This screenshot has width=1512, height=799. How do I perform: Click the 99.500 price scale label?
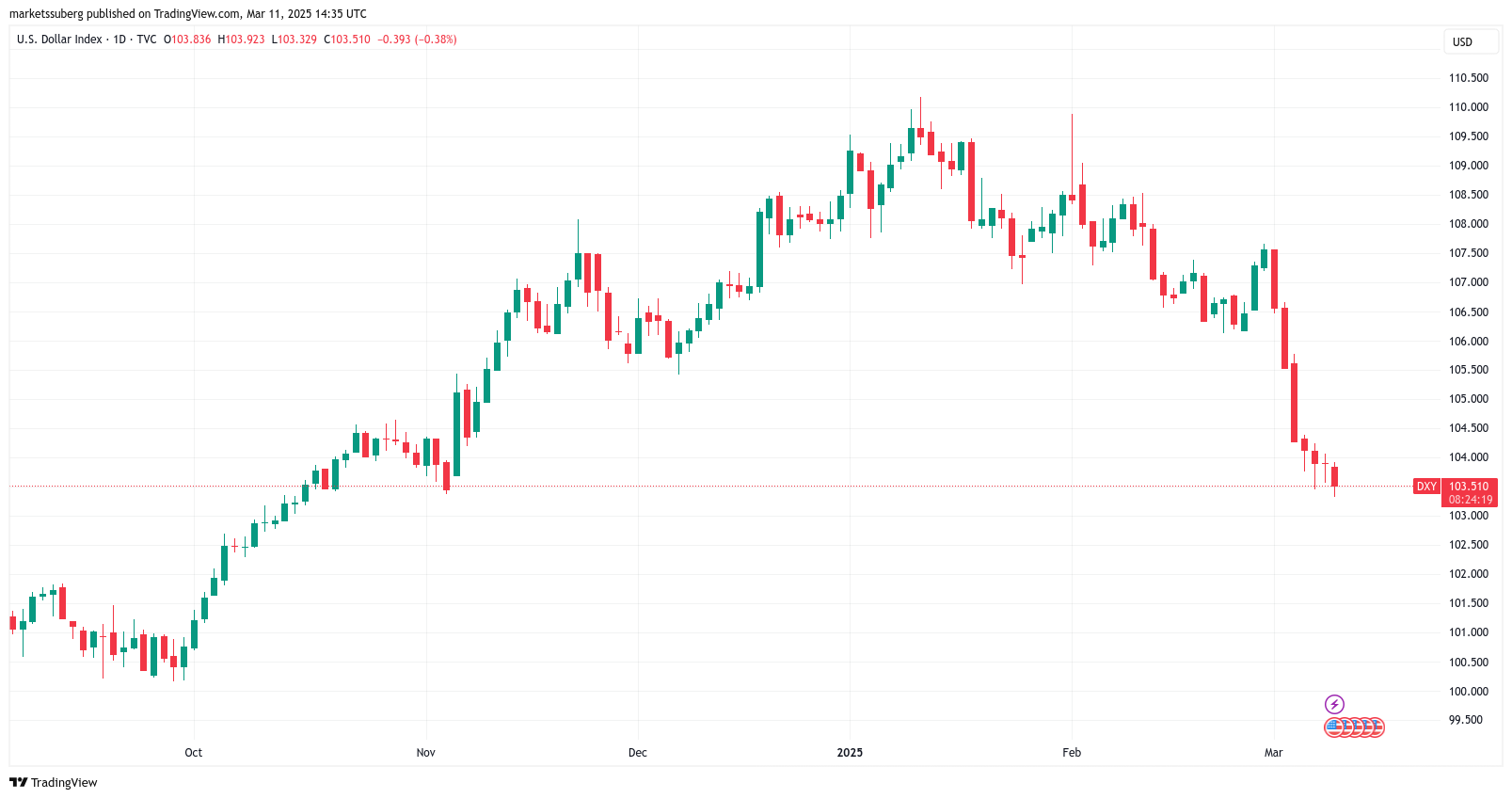pyautogui.click(x=1466, y=720)
